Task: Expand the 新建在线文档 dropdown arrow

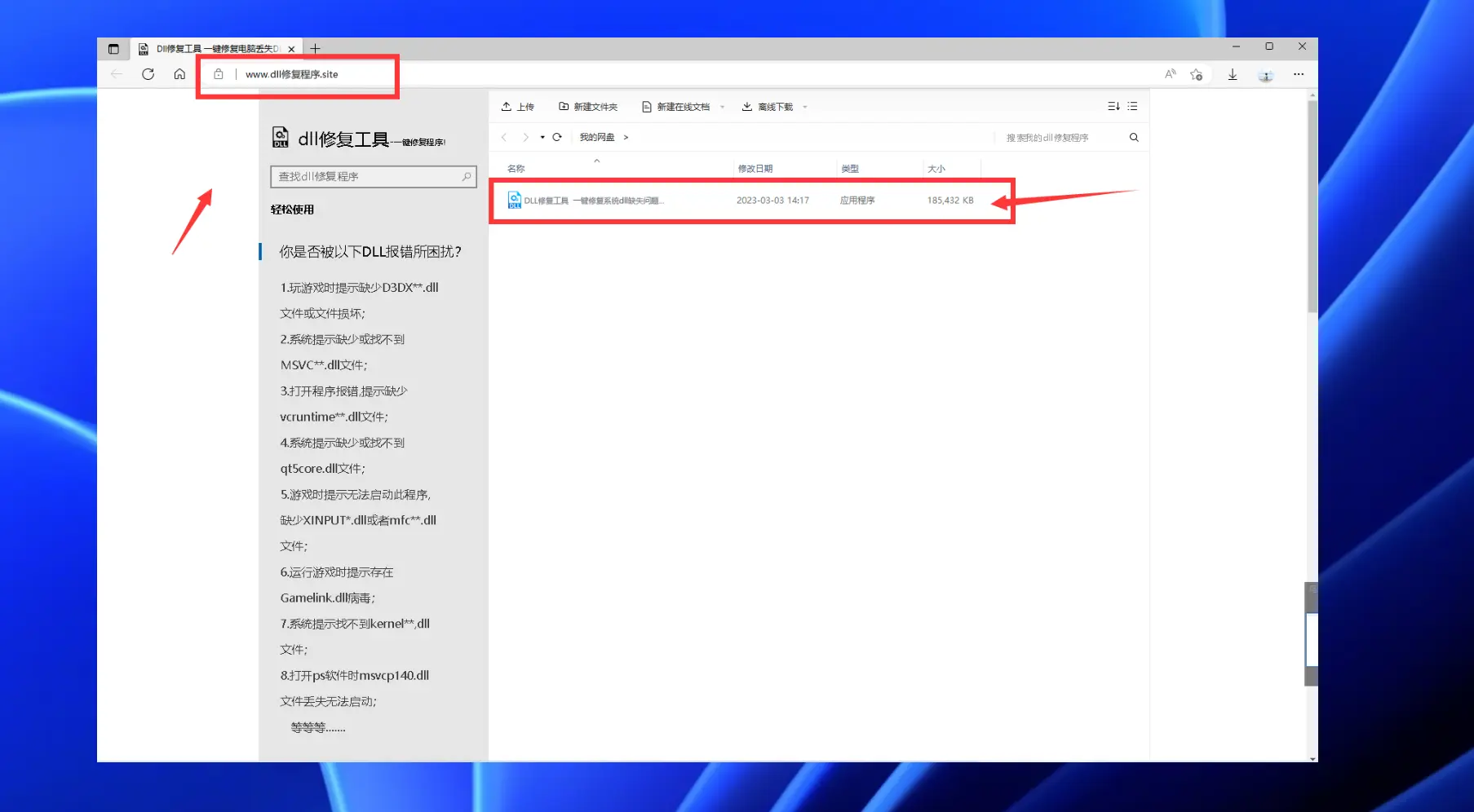Action: coord(722,107)
